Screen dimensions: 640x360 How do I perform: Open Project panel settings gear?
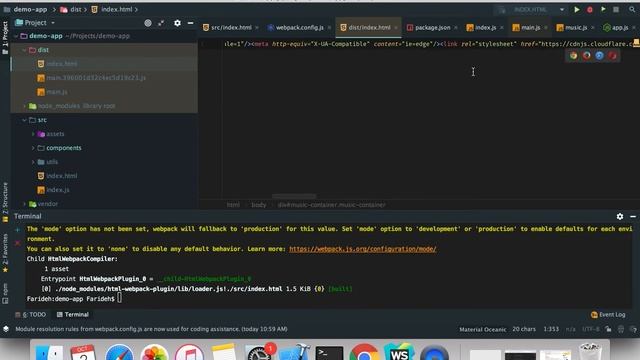click(x=177, y=23)
